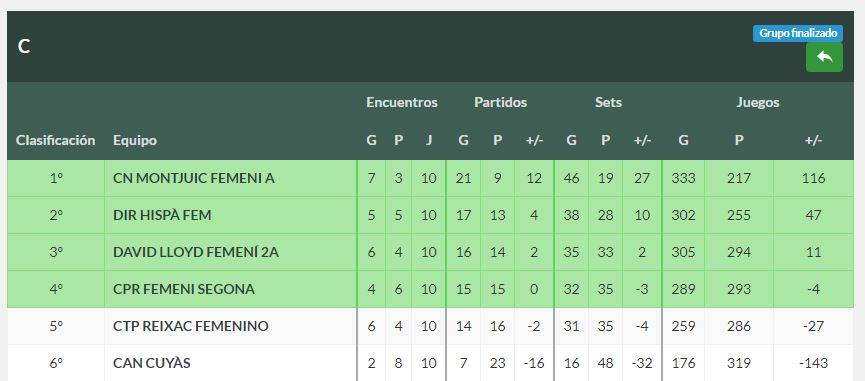Image resolution: width=865 pixels, height=381 pixels.
Task: Click the J column header under Encuentros
Action: click(x=429, y=141)
